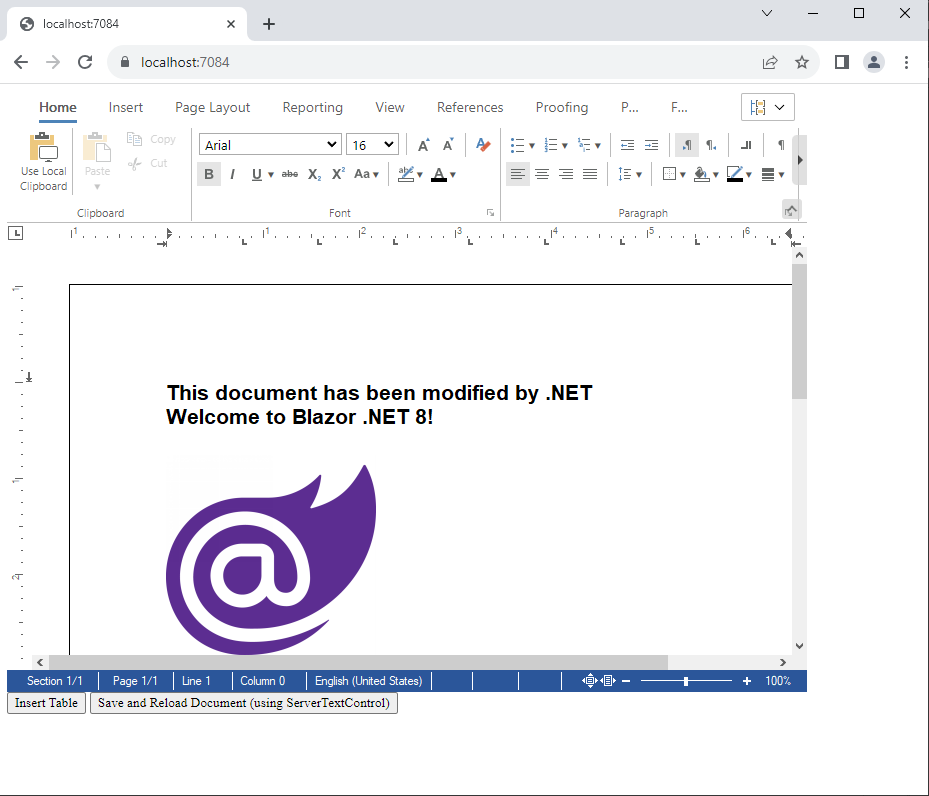Expand the underline style arrow
929x796 pixels.
[x=271, y=175]
